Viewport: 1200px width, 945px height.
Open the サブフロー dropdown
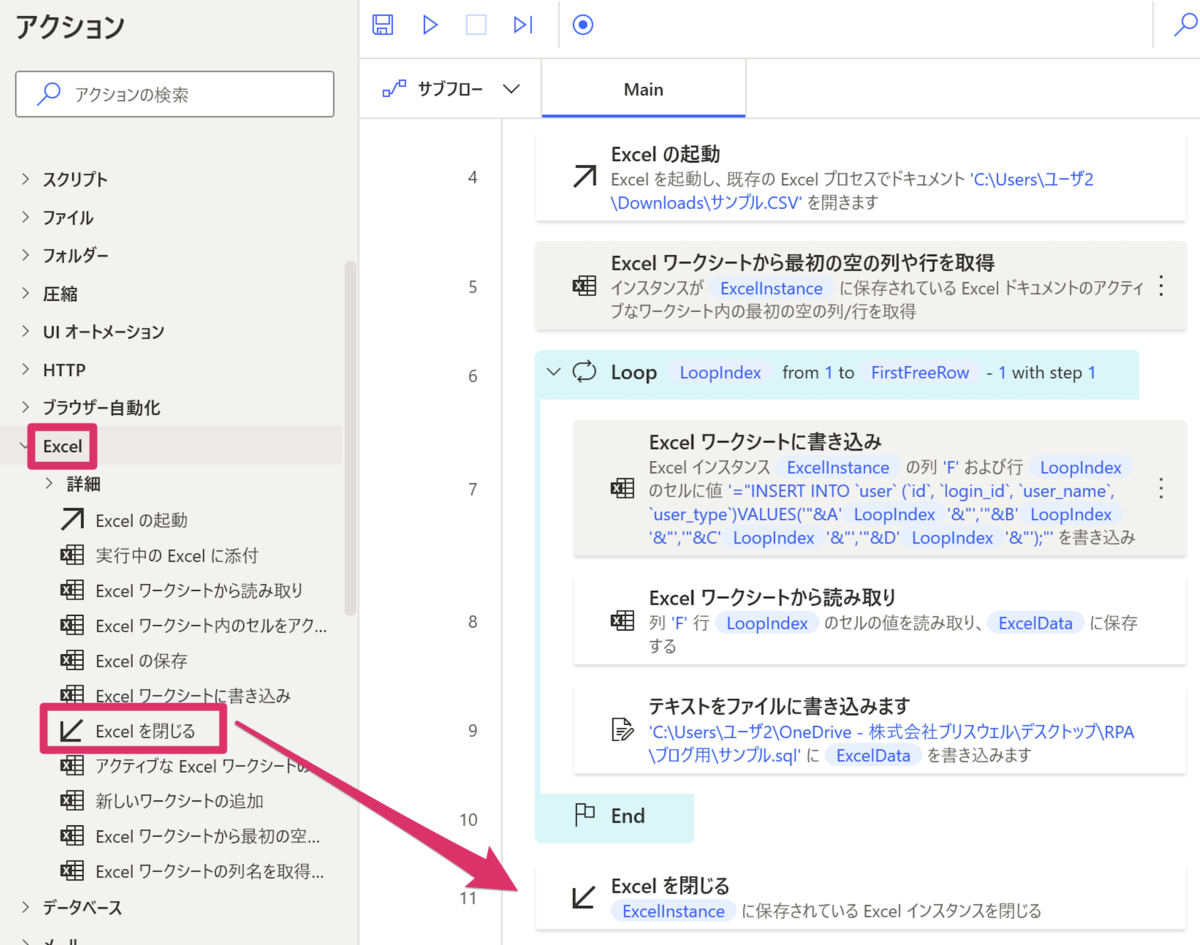451,89
